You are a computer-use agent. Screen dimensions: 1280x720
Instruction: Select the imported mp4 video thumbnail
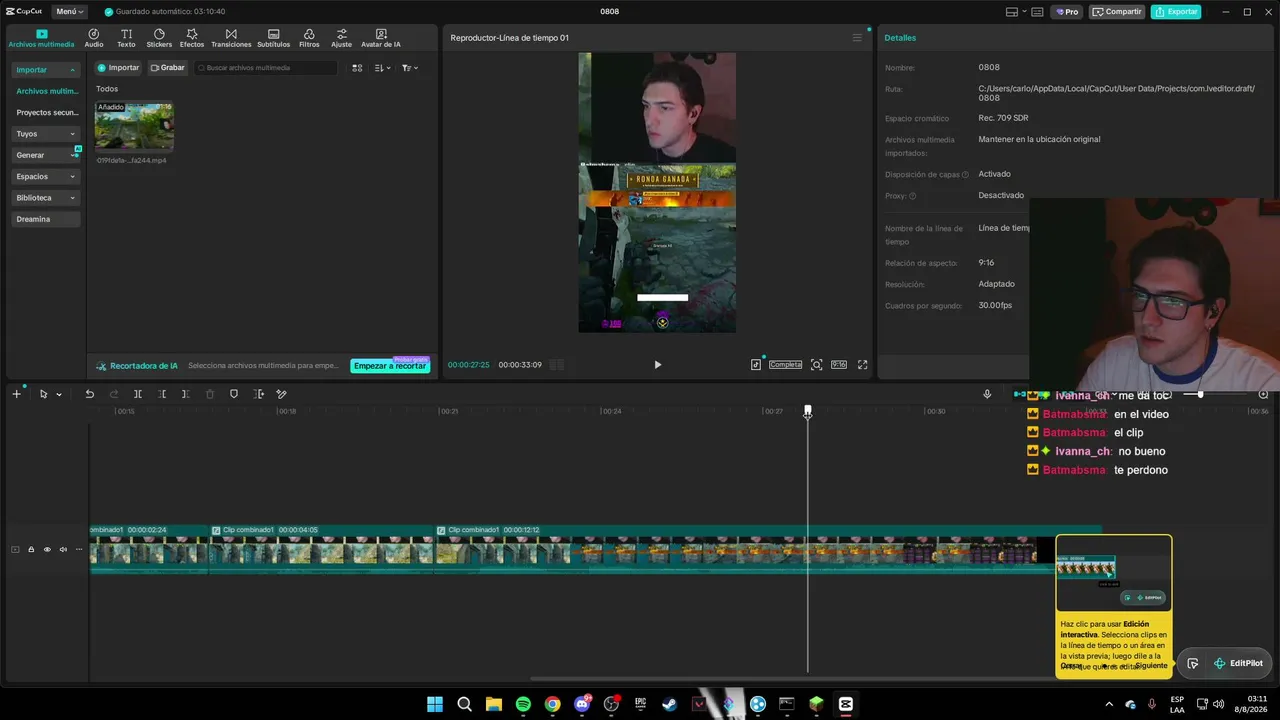coord(134,126)
